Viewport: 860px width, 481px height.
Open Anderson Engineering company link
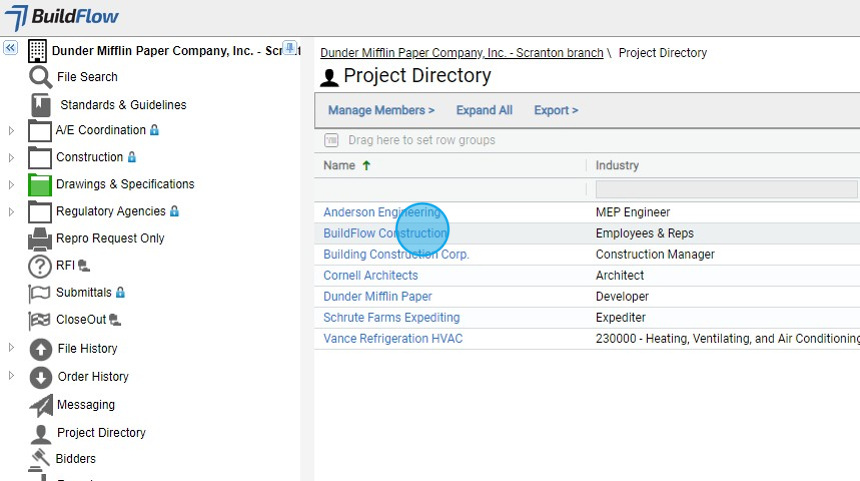click(x=382, y=212)
